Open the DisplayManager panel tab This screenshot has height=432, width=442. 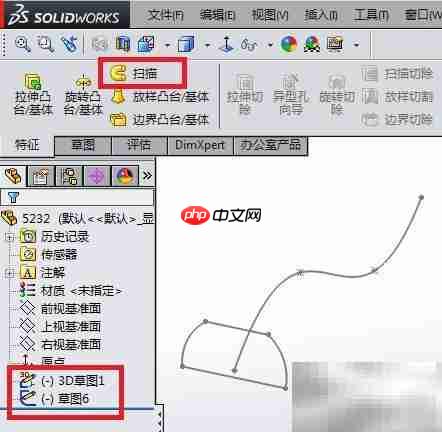(125, 176)
